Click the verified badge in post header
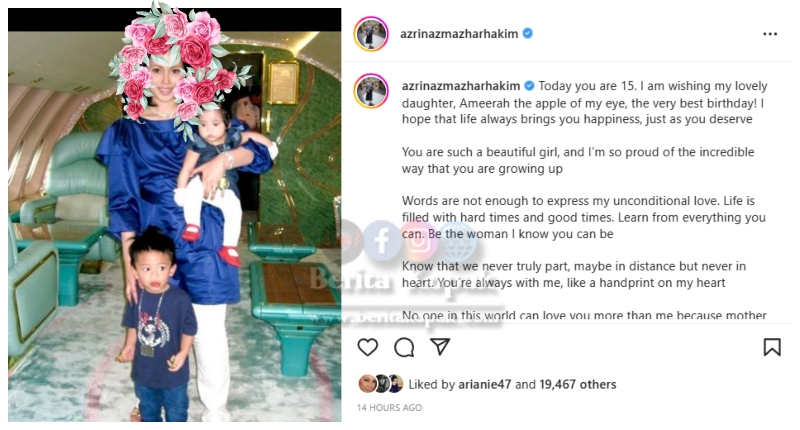The image size is (800, 430). [x=528, y=34]
